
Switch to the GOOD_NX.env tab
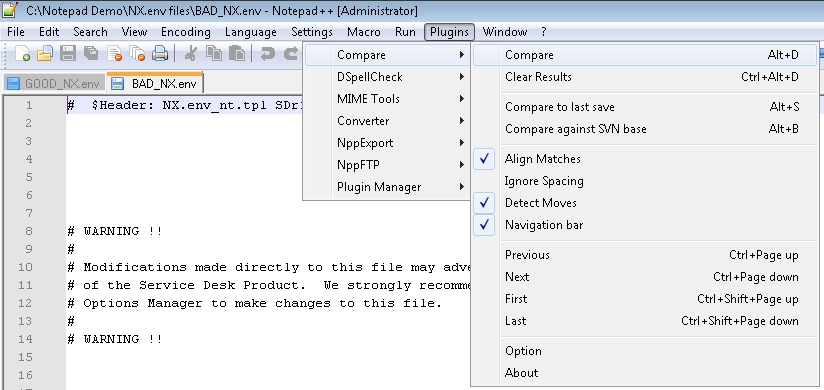54,84
